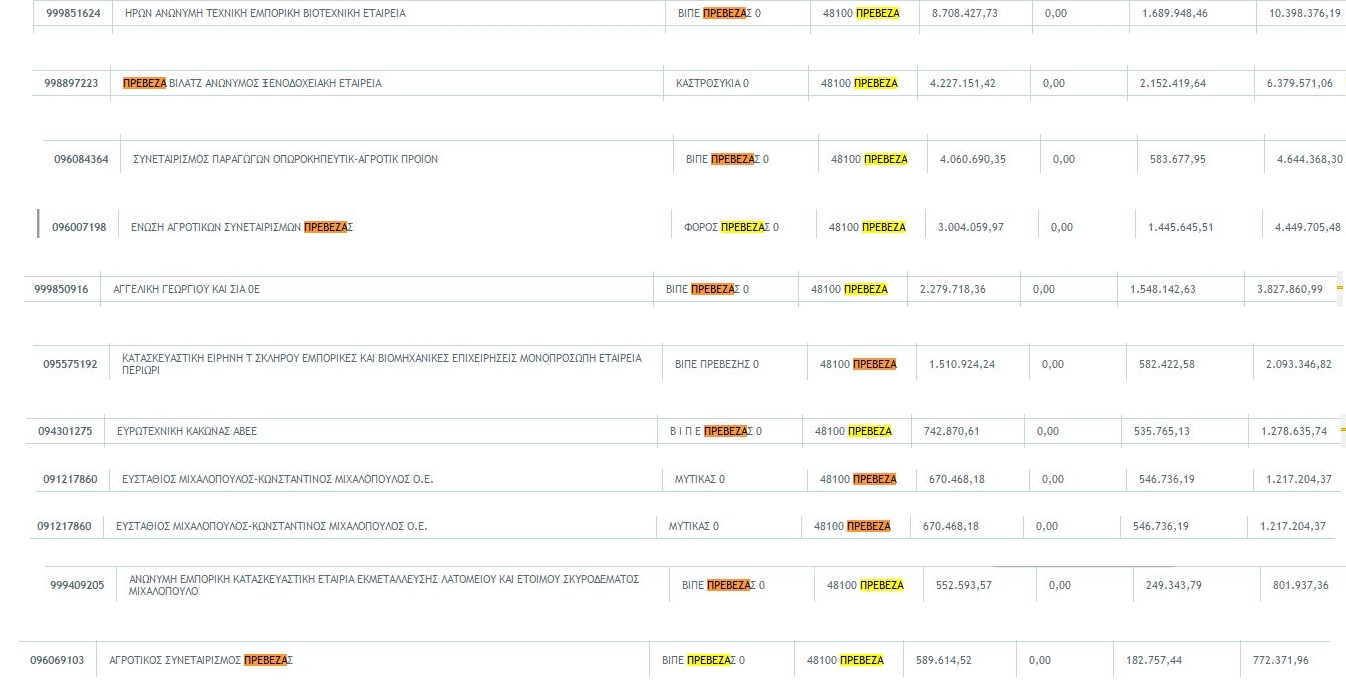The height and width of the screenshot is (680, 1346).
Task: Click tax ID 999851624
Action: (72, 14)
